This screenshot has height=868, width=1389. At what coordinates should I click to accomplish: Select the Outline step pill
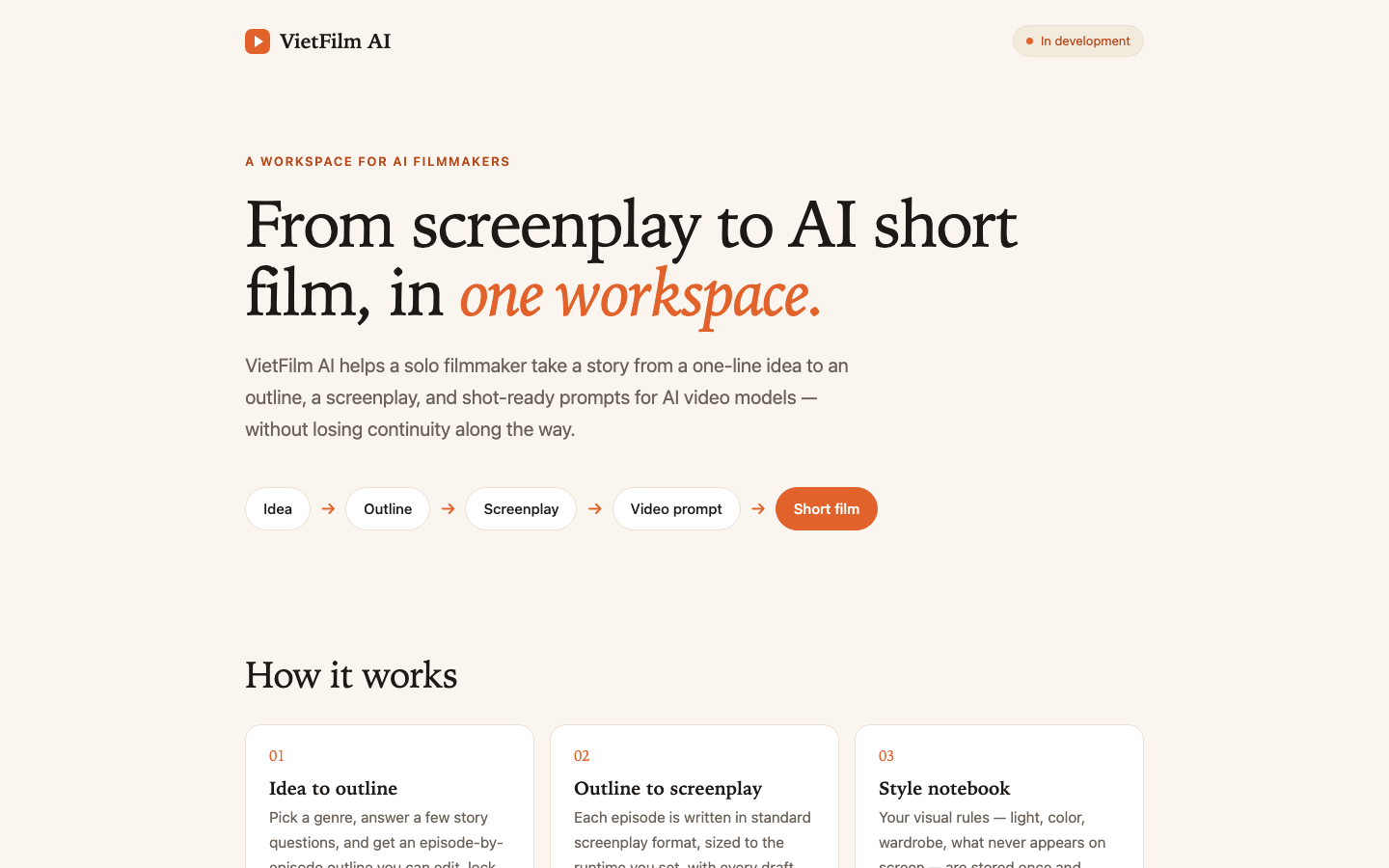click(388, 509)
